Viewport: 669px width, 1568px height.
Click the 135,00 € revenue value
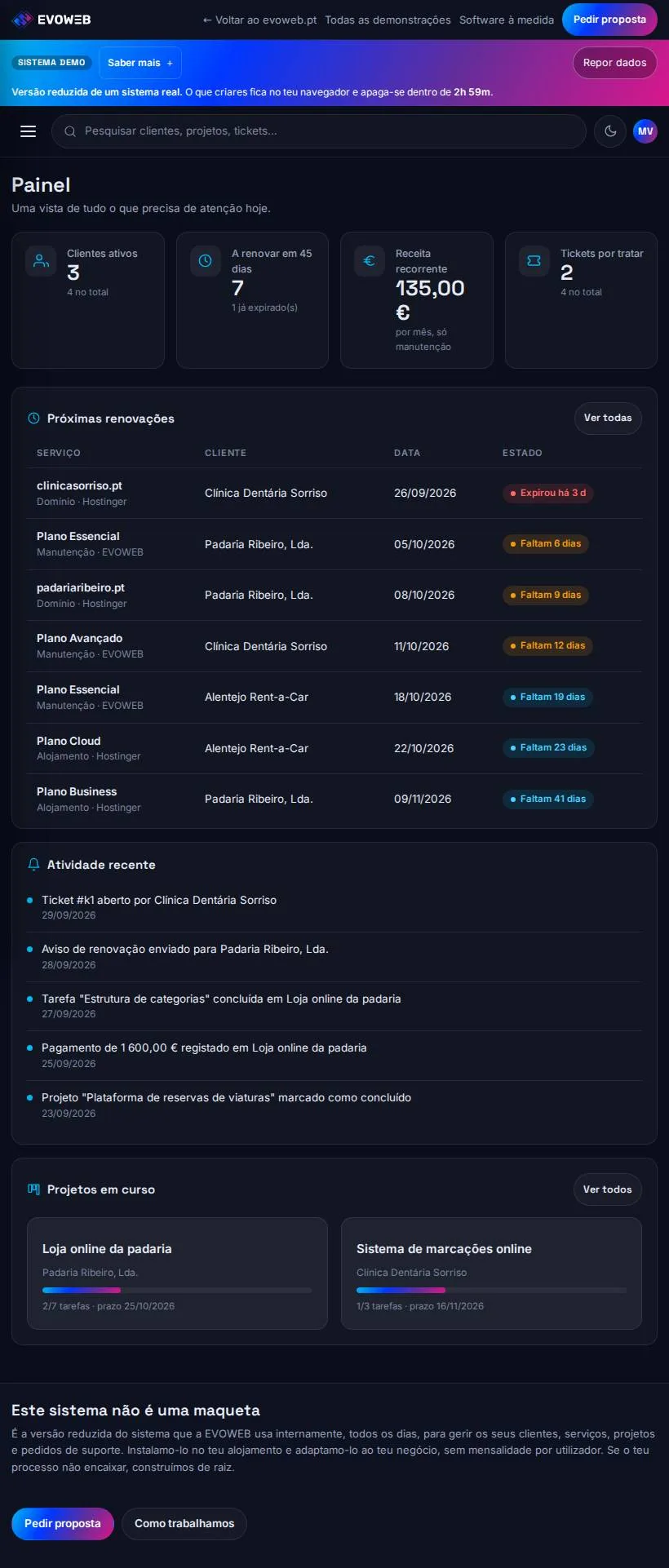(x=430, y=300)
